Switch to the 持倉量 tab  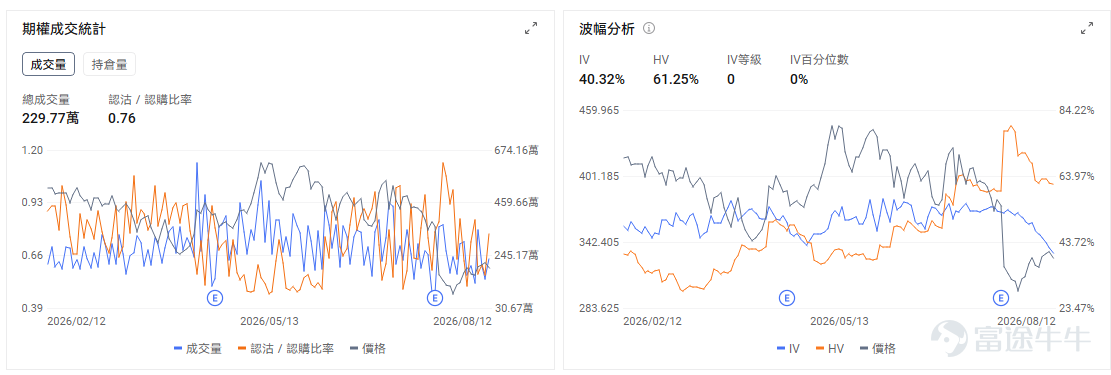(109, 65)
